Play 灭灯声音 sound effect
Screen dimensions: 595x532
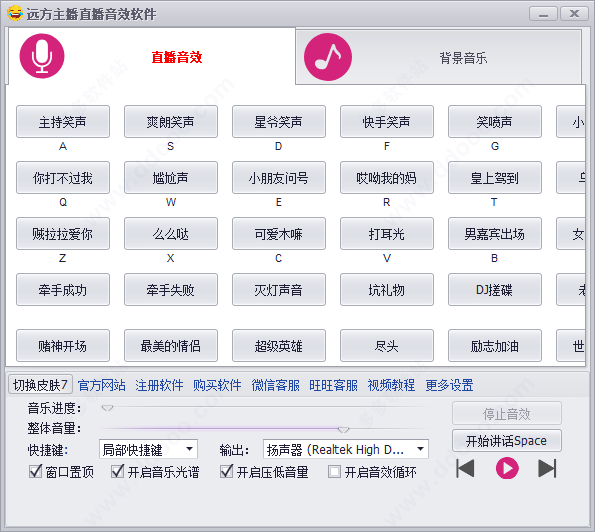pos(279,290)
